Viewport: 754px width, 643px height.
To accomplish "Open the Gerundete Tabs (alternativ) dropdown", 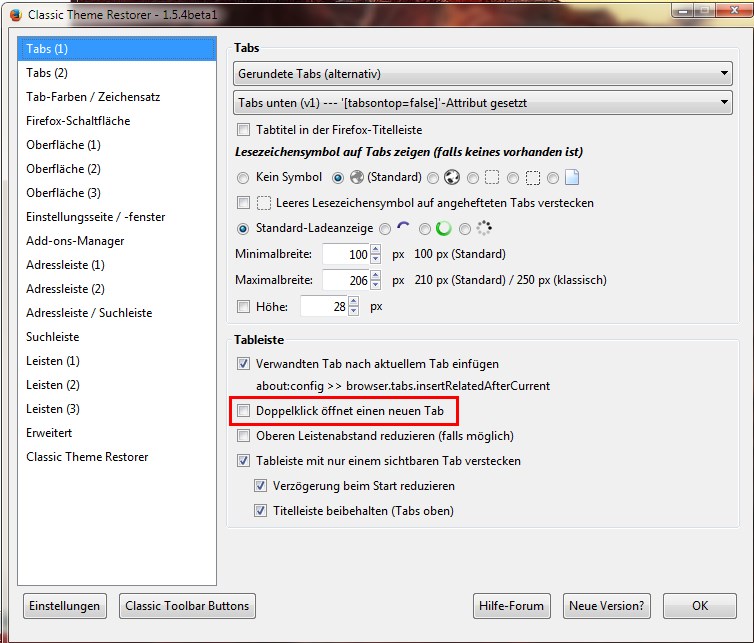I will [483, 74].
